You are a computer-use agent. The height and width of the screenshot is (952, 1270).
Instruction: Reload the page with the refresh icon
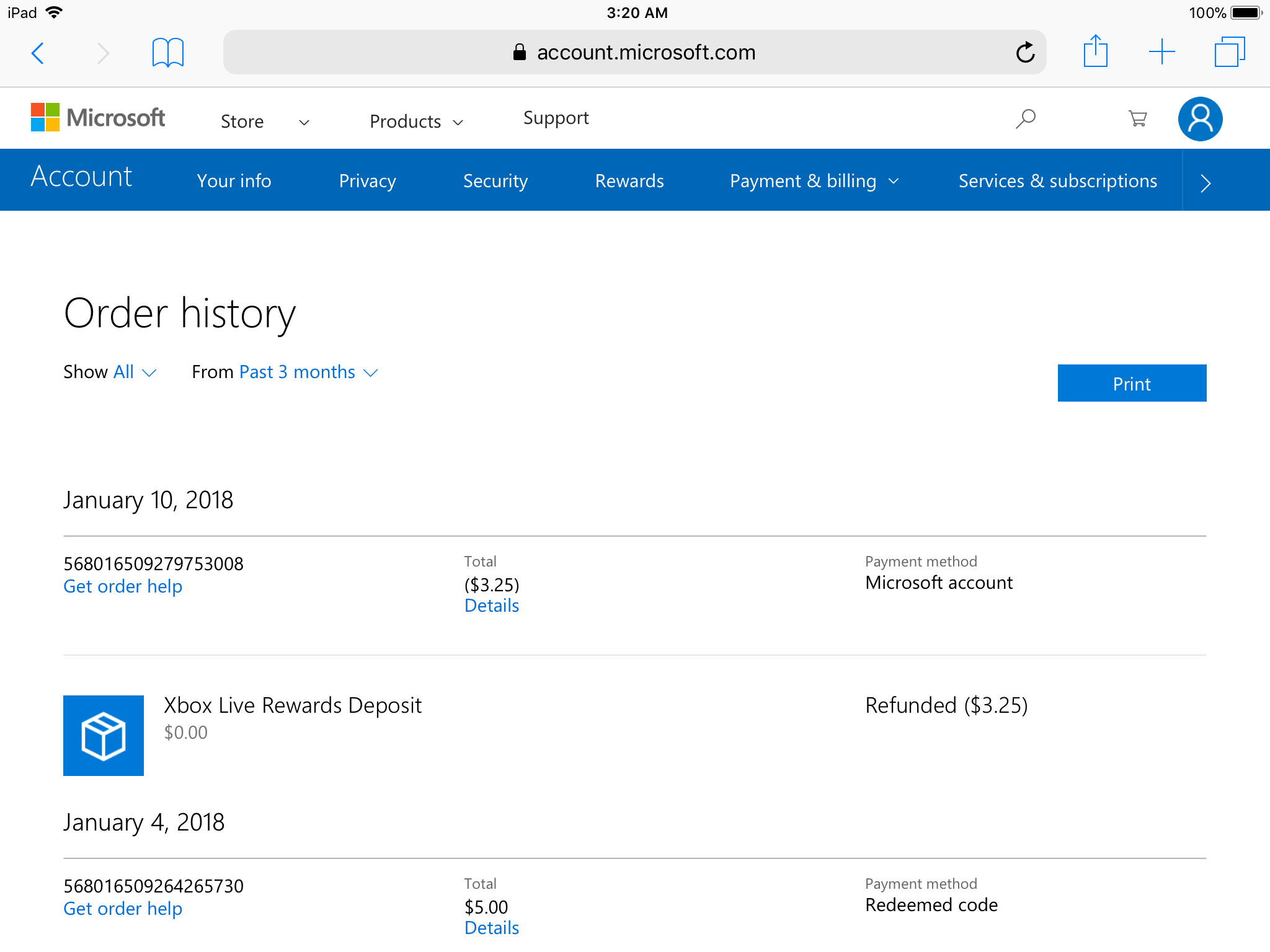(x=1026, y=52)
